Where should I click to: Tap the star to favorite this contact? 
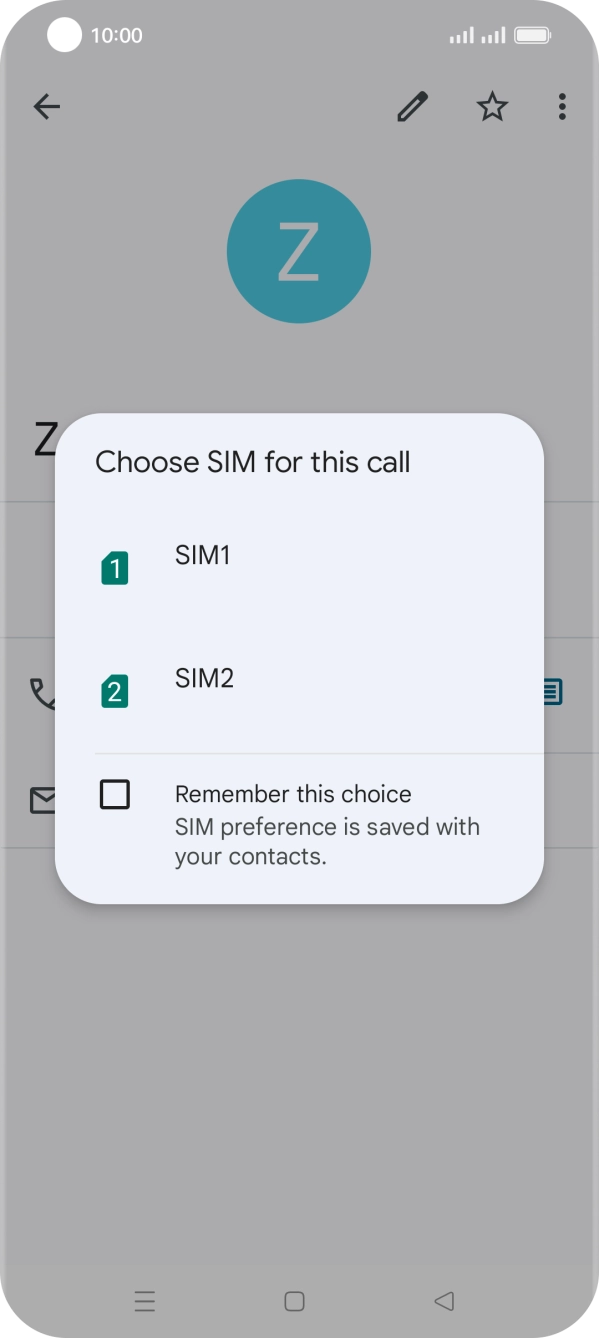tap(492, 107)
